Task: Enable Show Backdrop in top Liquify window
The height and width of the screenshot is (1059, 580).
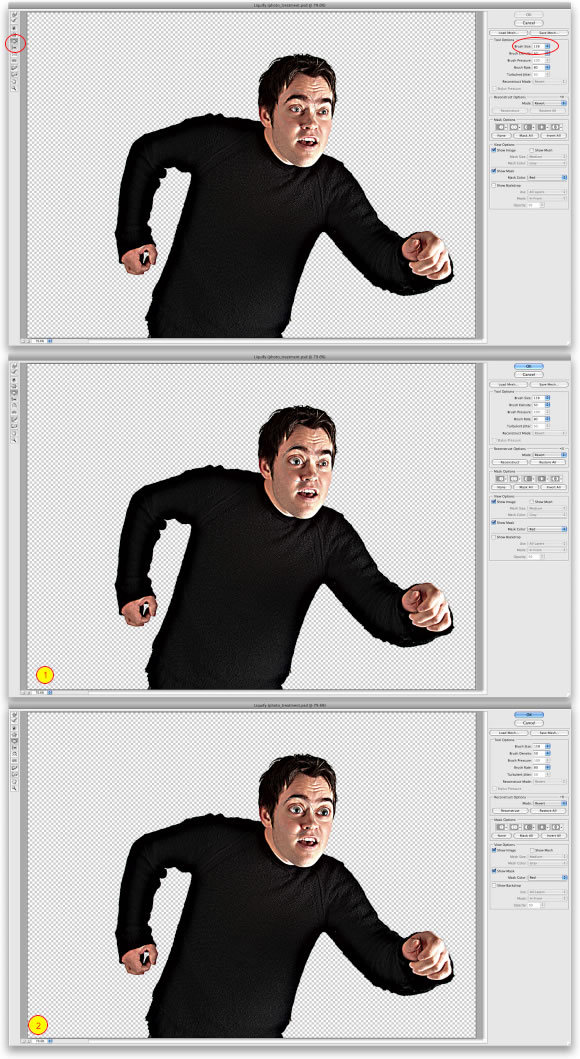Action: [x=494, y=186]
